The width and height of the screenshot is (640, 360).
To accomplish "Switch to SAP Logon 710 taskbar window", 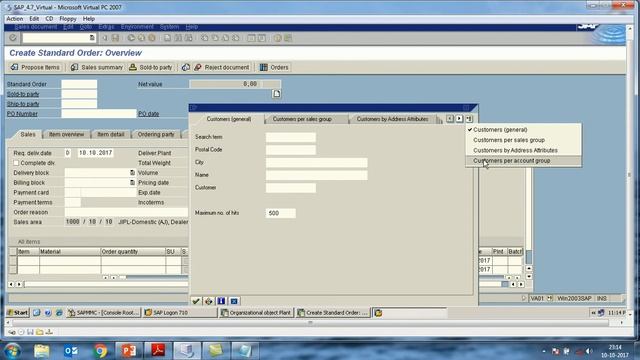I will tap(180, 313).
